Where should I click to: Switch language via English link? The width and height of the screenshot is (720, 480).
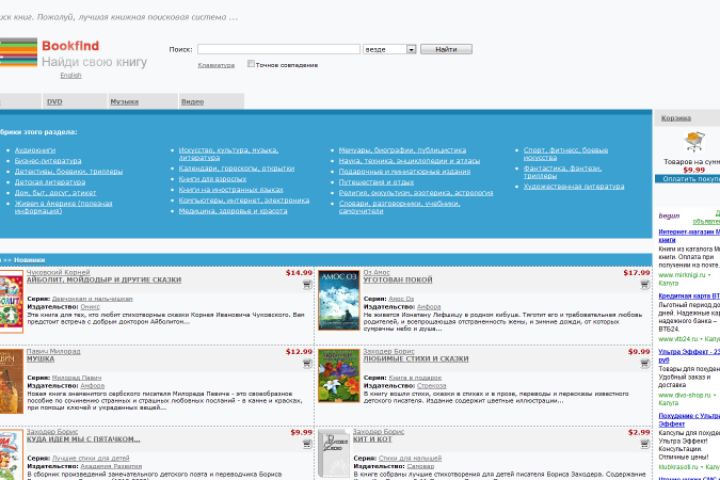[71, 75]
